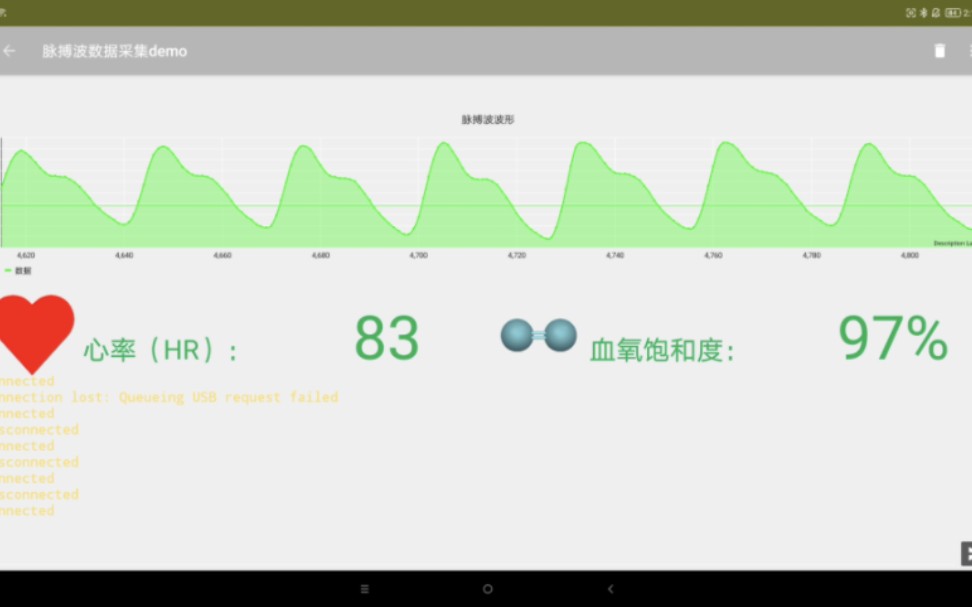Tap the 4,700 mark on the waveform axis
This screenshot has height=607, width=972.
(x=420, y=255)
